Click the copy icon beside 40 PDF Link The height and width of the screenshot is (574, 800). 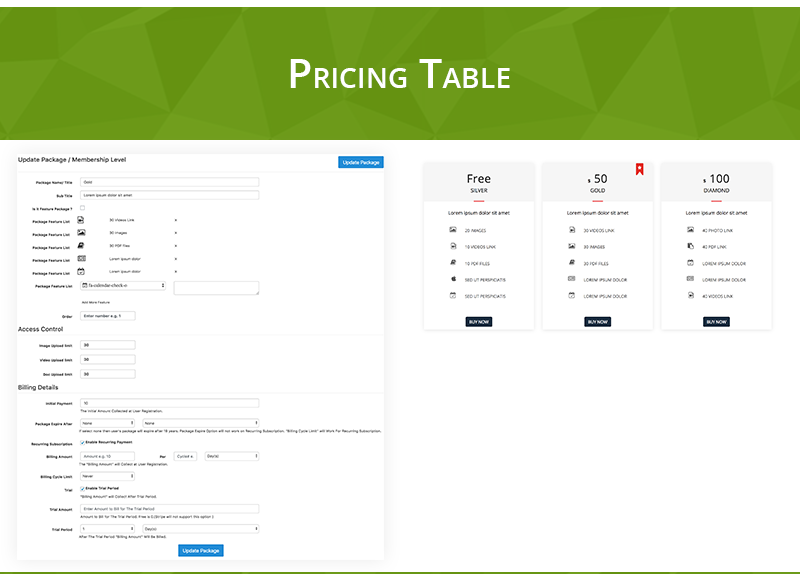(x=690, y=246)
